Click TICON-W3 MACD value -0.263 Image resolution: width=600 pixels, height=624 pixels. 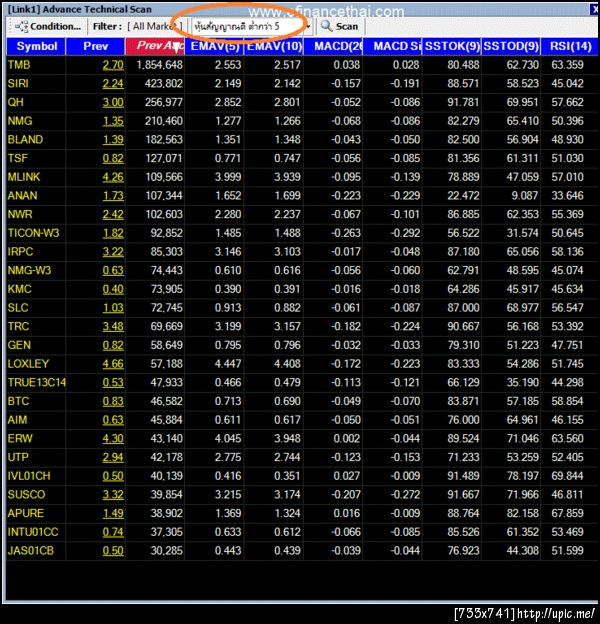[346, 233]
